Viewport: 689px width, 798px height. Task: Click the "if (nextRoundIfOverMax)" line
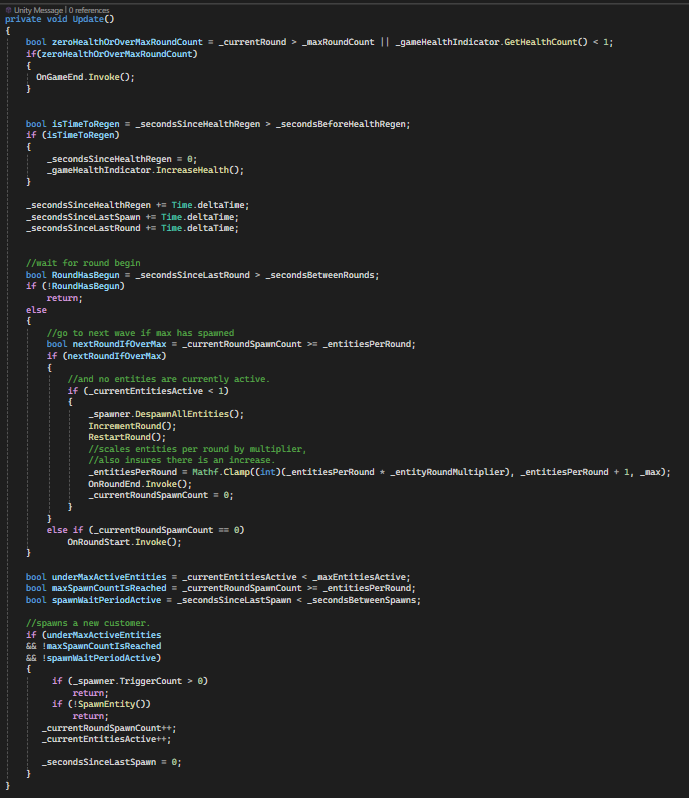point(107,356)
